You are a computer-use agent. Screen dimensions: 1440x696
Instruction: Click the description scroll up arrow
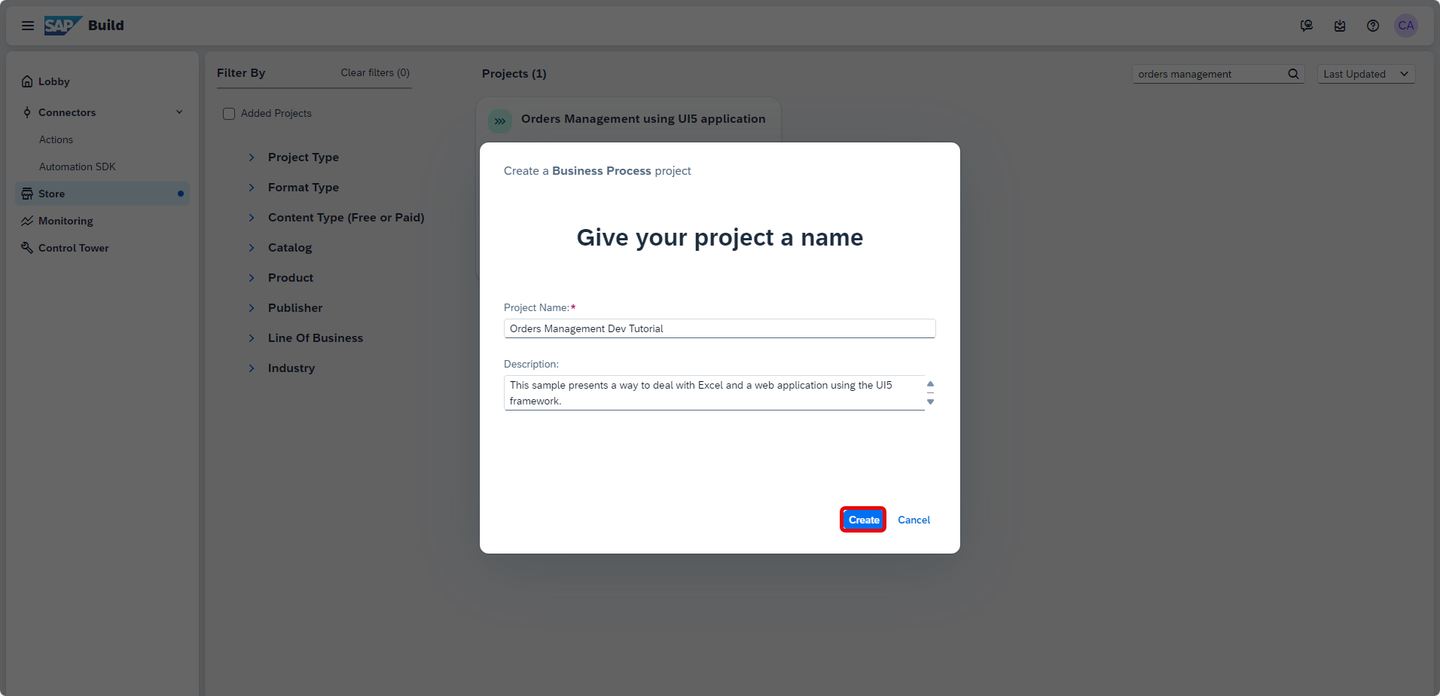930,384
